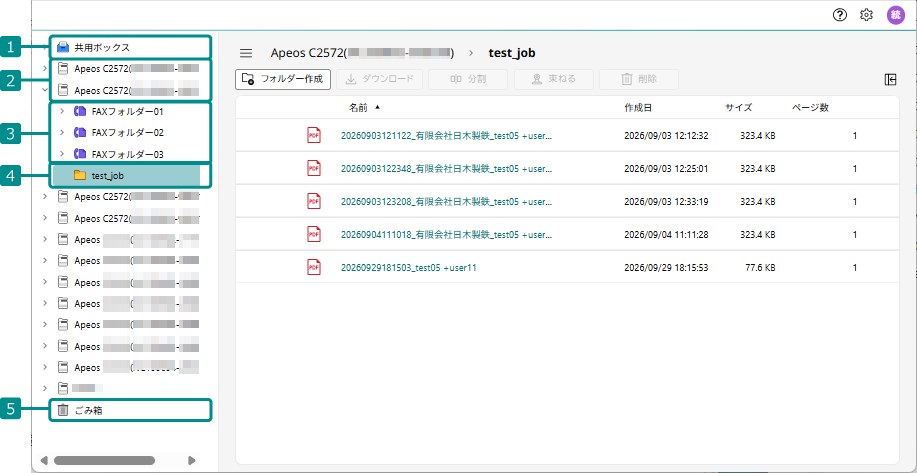Click the test_job breadcrumb segment
917x473 pixels.
coord(512,53)
